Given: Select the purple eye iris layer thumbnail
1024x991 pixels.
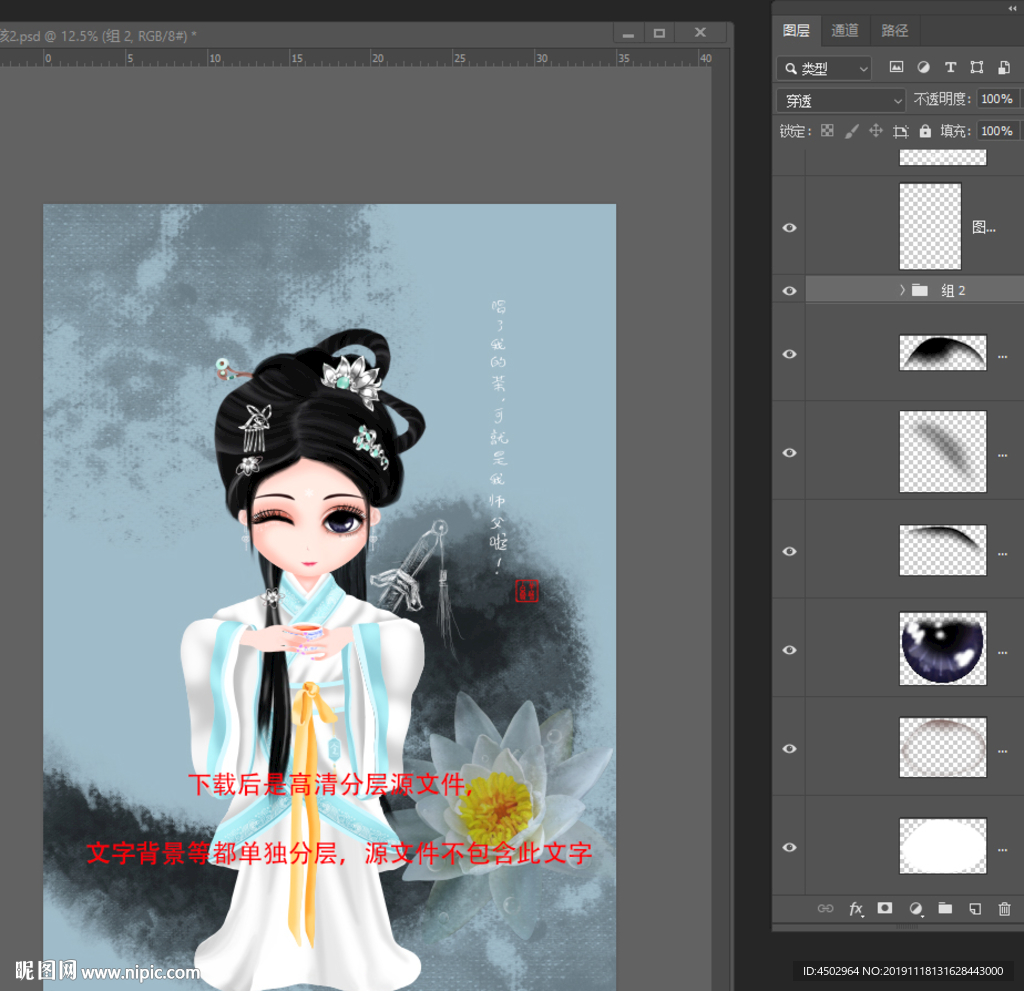Looking at the screenshot, I should coord(943,649).
